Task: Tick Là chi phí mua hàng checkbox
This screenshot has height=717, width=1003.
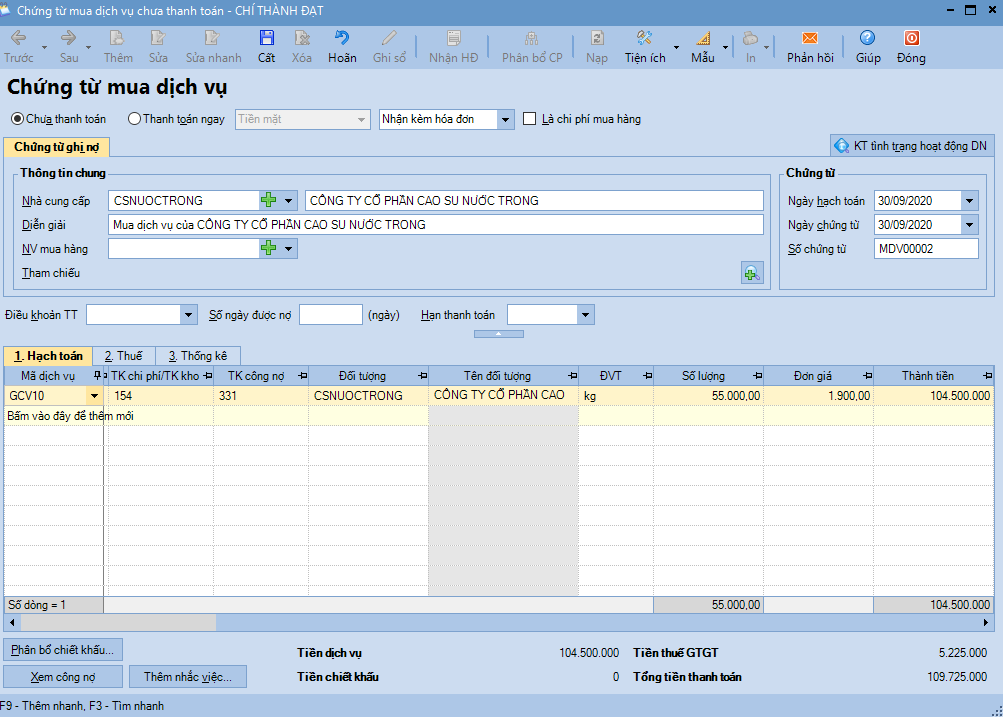Action: pyautogui.click(x=530, y=119)
